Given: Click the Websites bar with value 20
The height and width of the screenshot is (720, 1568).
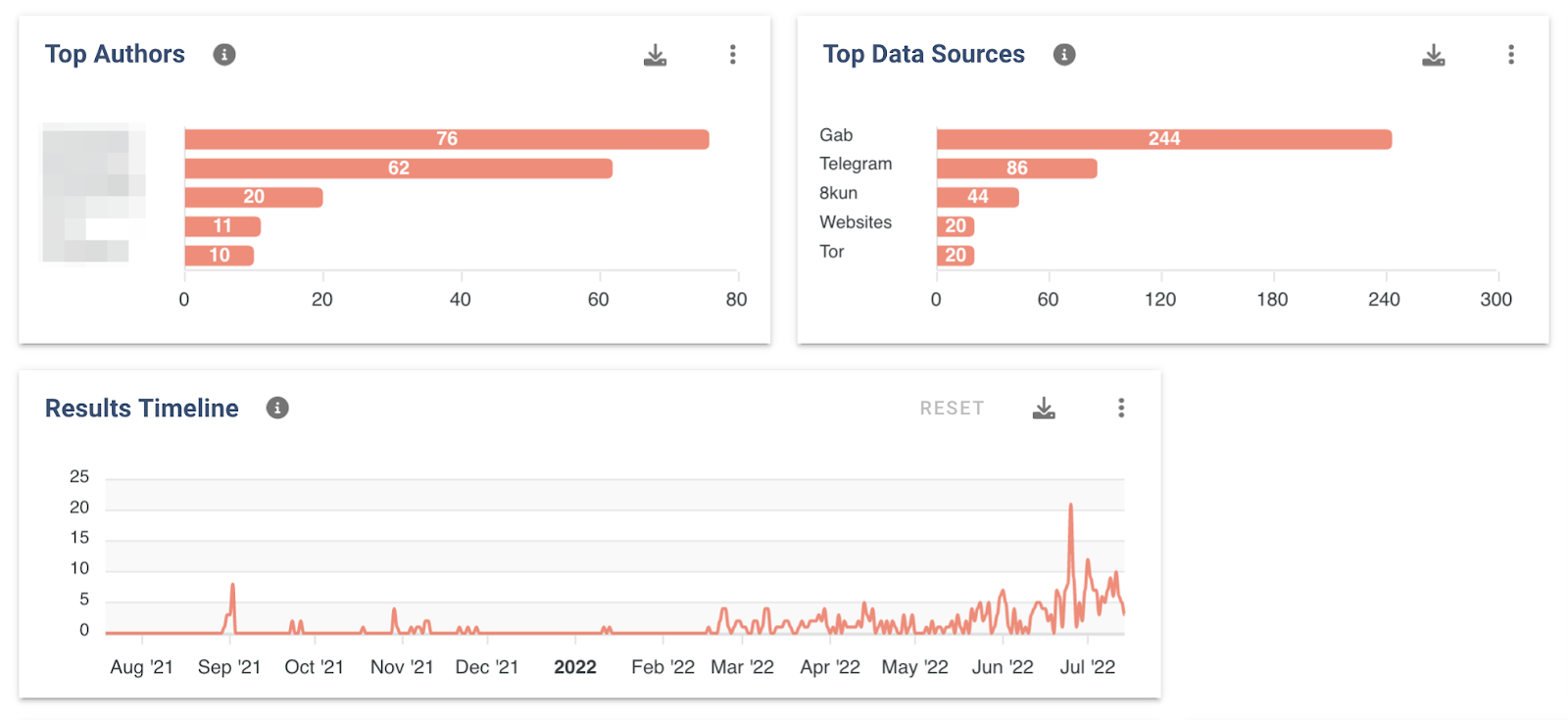Looking at the screenshot, I should pos(955,226).
